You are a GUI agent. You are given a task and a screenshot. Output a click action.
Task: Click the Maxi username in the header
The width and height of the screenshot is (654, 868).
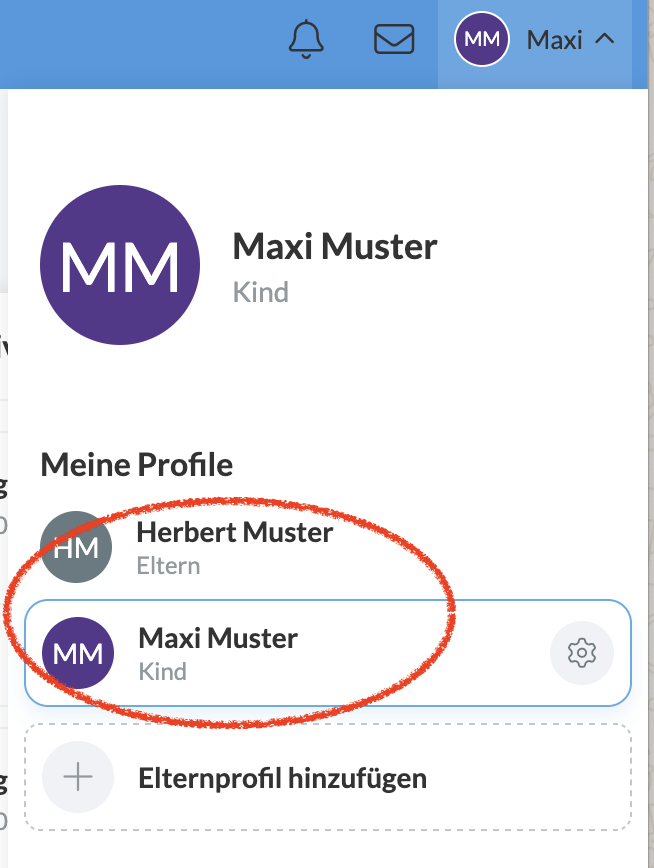(x=554, y=40)
